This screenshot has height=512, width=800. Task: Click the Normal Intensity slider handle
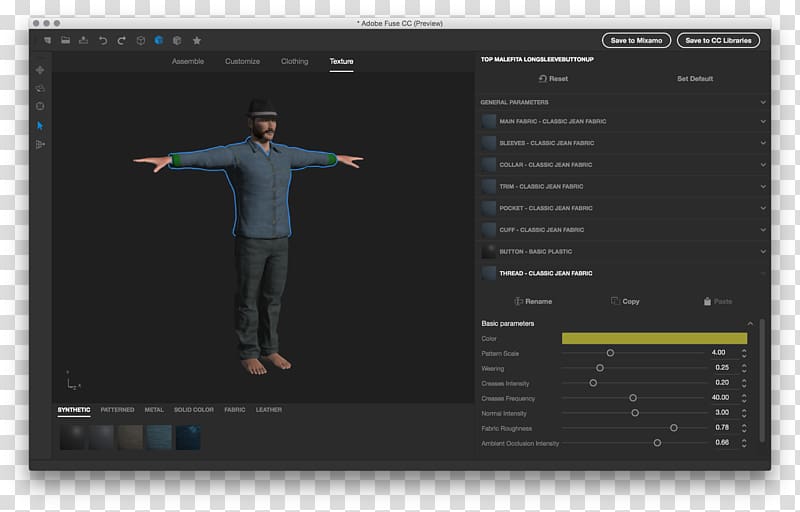(635, 413)
